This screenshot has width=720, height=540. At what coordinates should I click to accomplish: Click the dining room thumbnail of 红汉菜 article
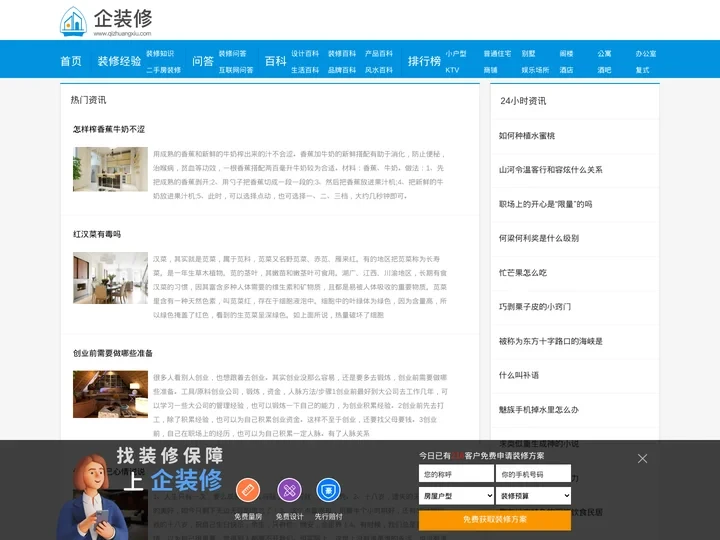tap(110, 278)
